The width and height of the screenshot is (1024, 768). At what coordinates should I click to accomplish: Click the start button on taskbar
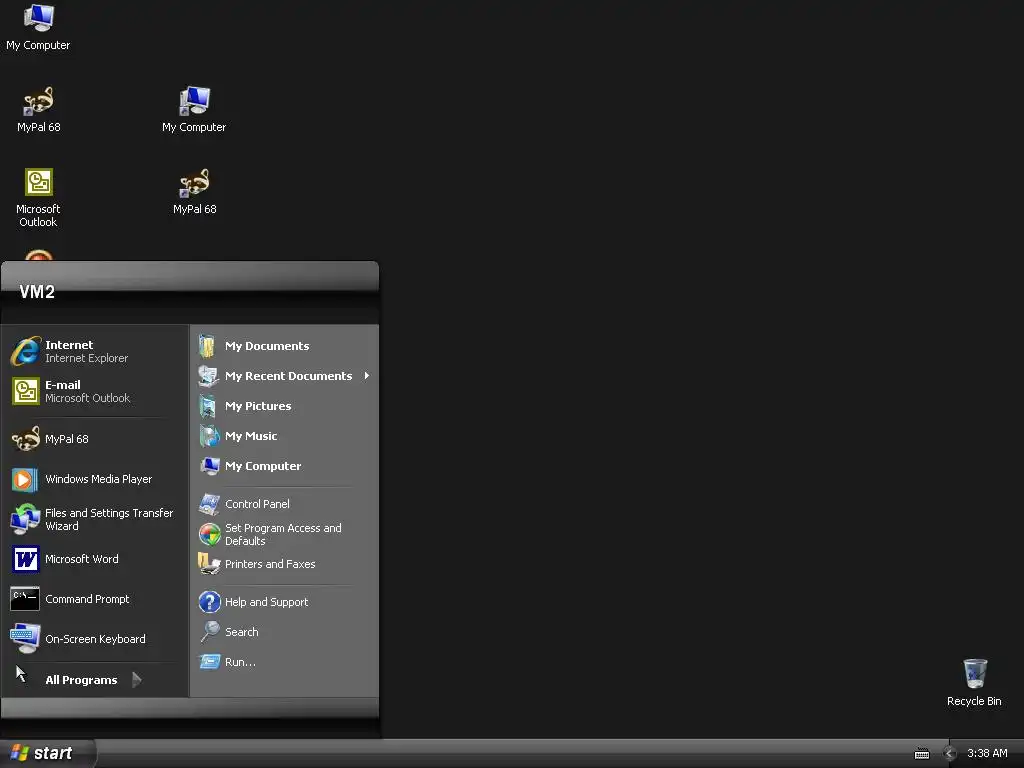point(47,754)
